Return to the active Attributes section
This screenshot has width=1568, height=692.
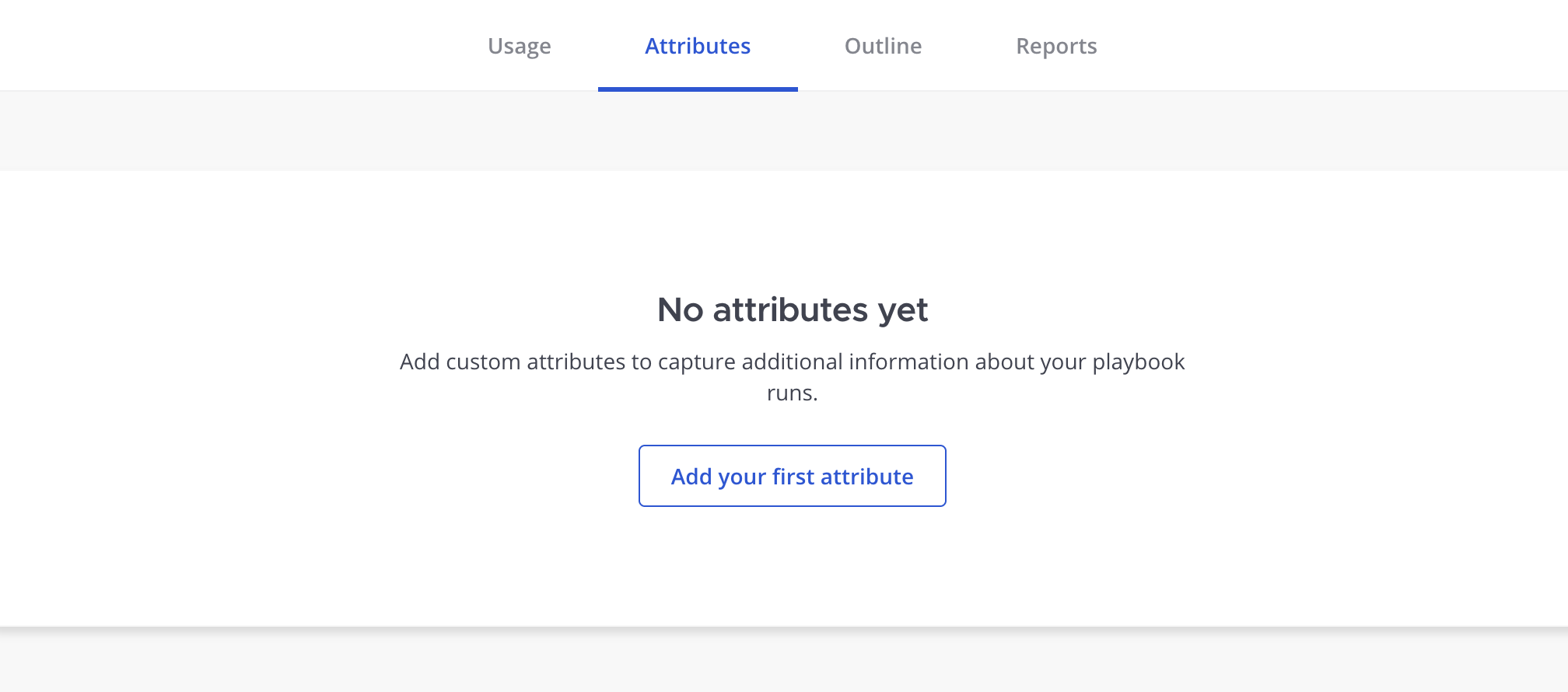pos(697,46)
